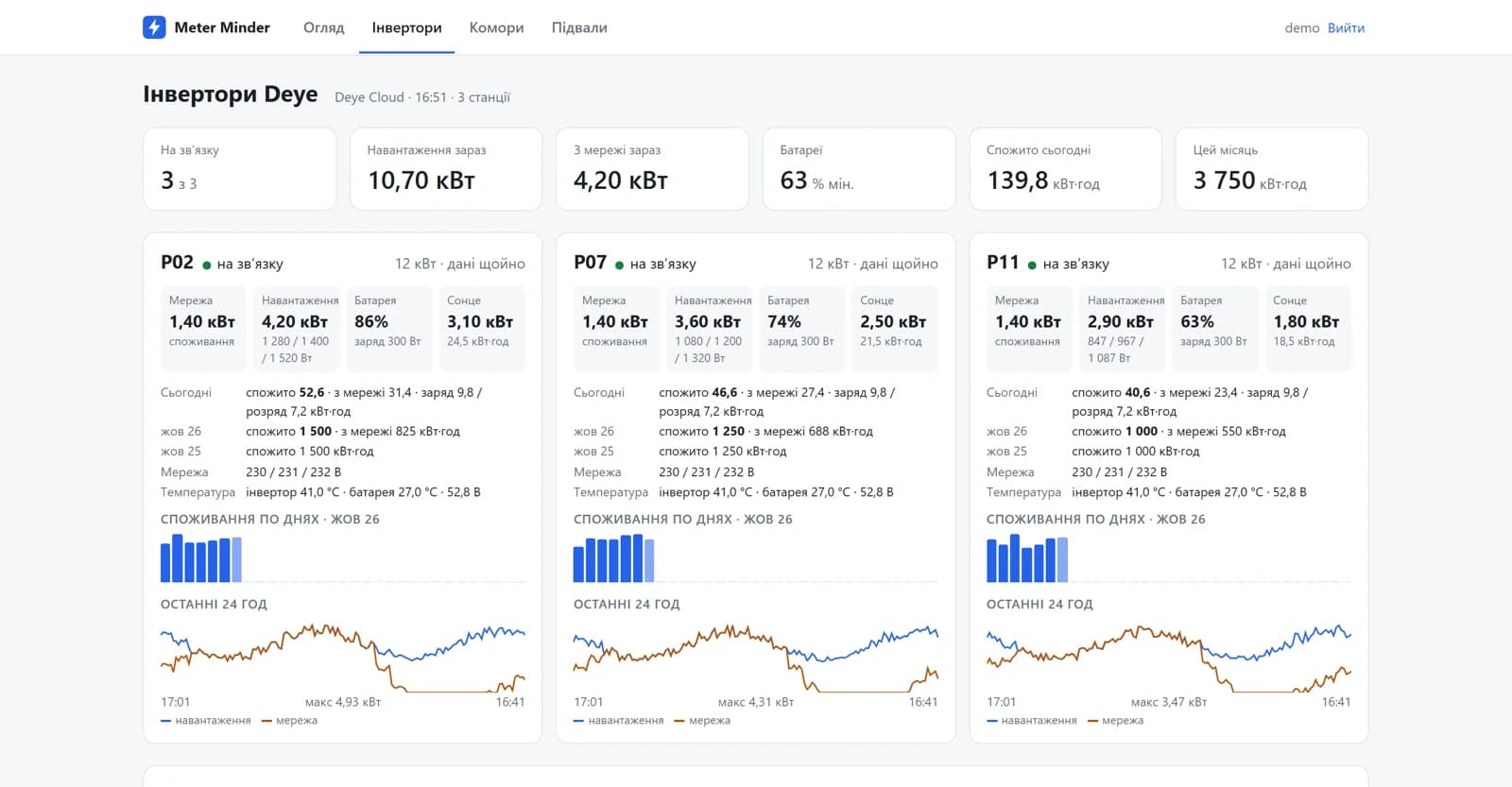This screenshot has height=787, width=1512.
Task: Click 'навантаження' legend entry in P02 chart
Action: (206, 721)
